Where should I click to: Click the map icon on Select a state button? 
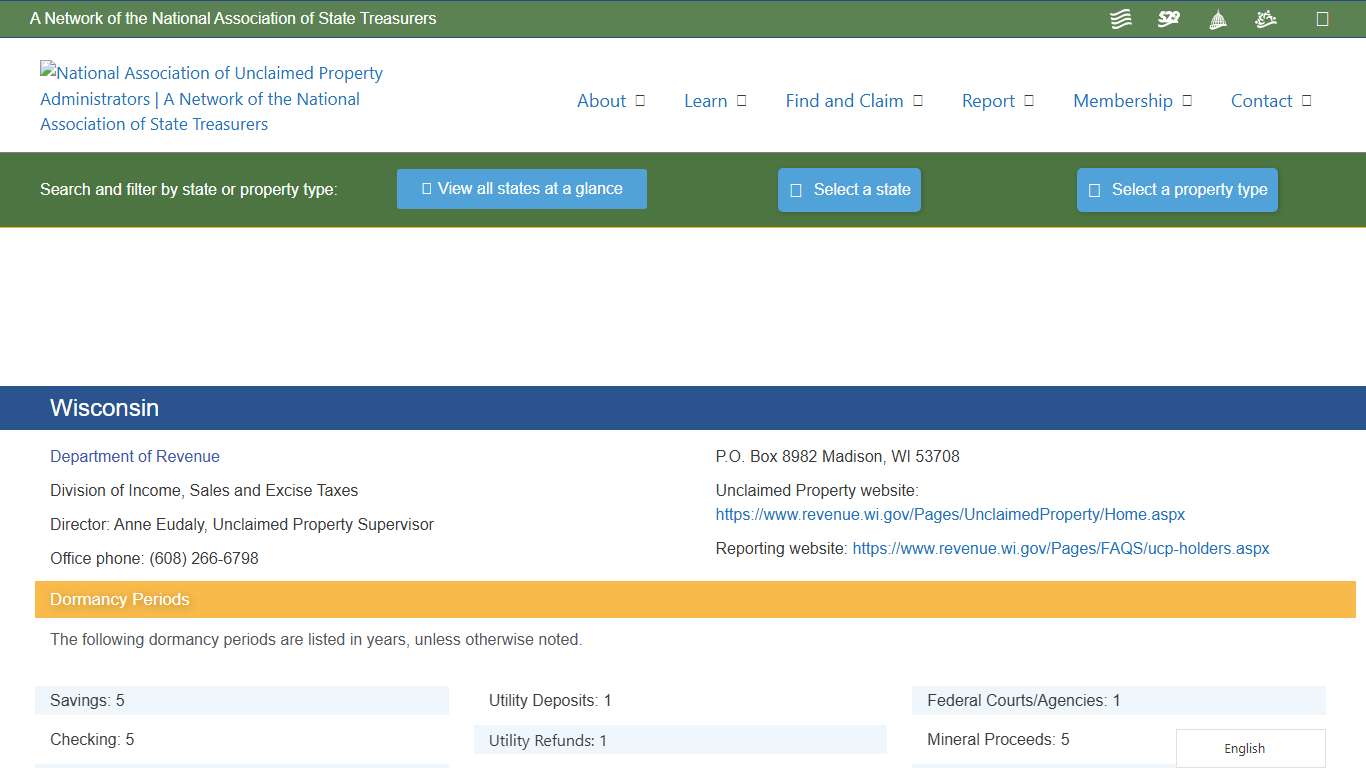795,189
